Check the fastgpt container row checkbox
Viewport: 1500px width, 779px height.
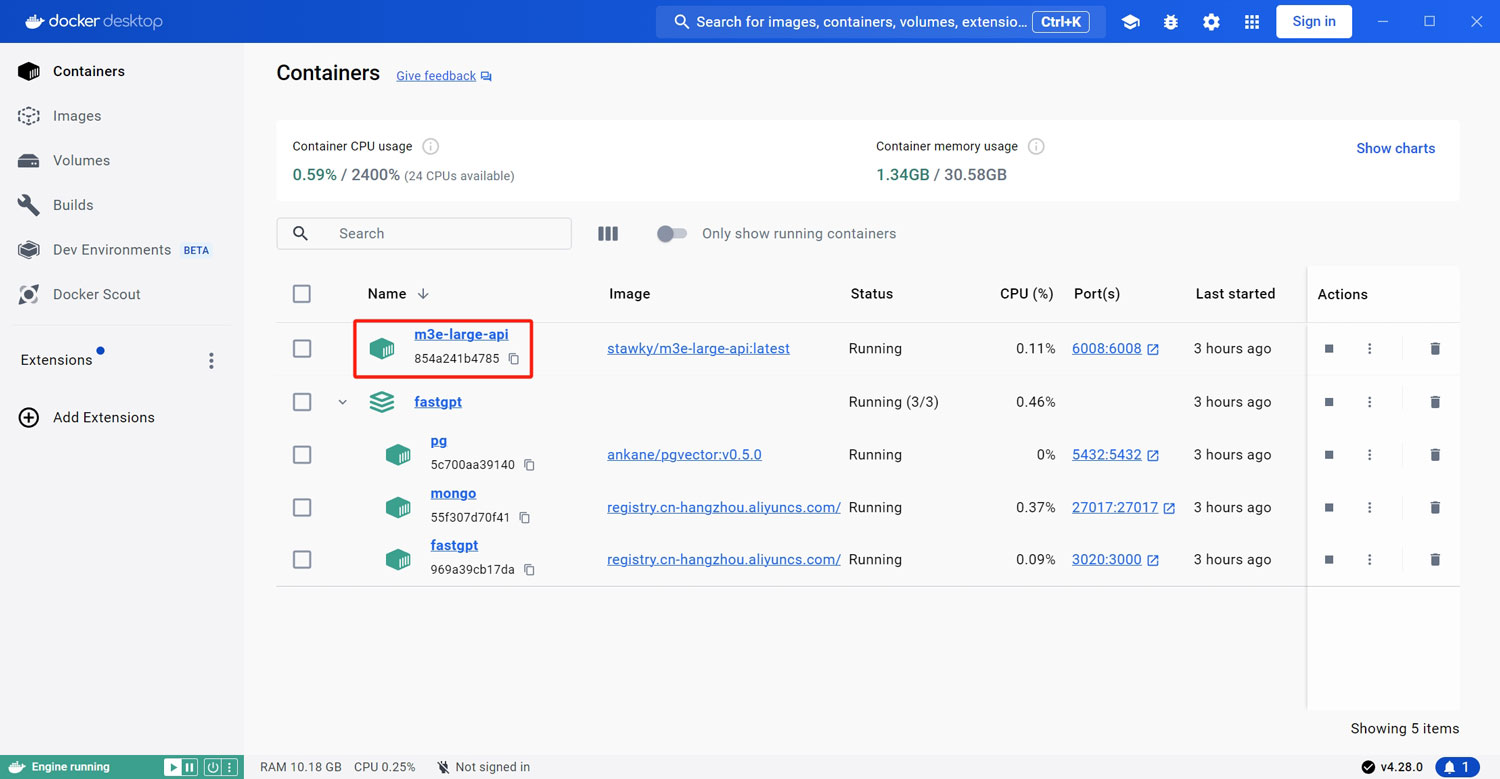click(x=302, y=560)
